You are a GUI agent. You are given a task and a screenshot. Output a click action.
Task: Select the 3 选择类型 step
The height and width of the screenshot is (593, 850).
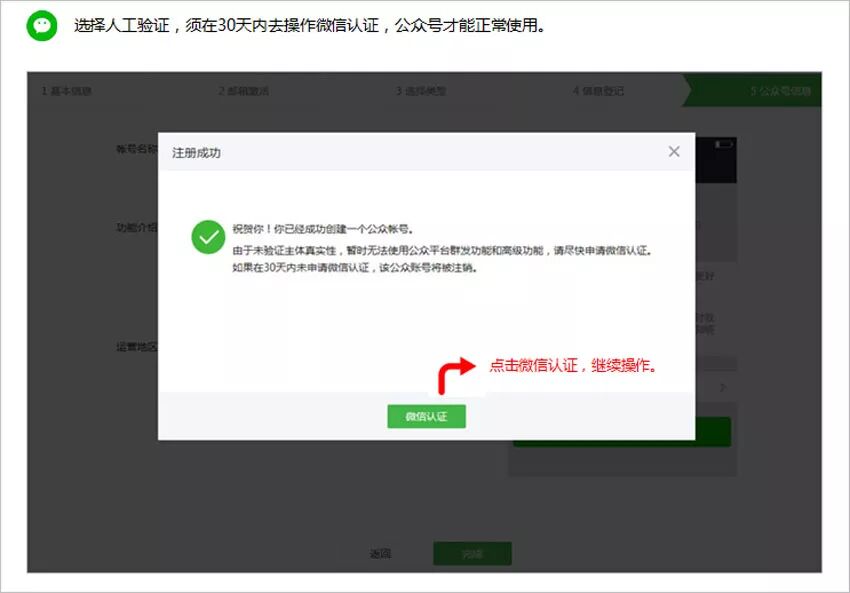point(421,91)
